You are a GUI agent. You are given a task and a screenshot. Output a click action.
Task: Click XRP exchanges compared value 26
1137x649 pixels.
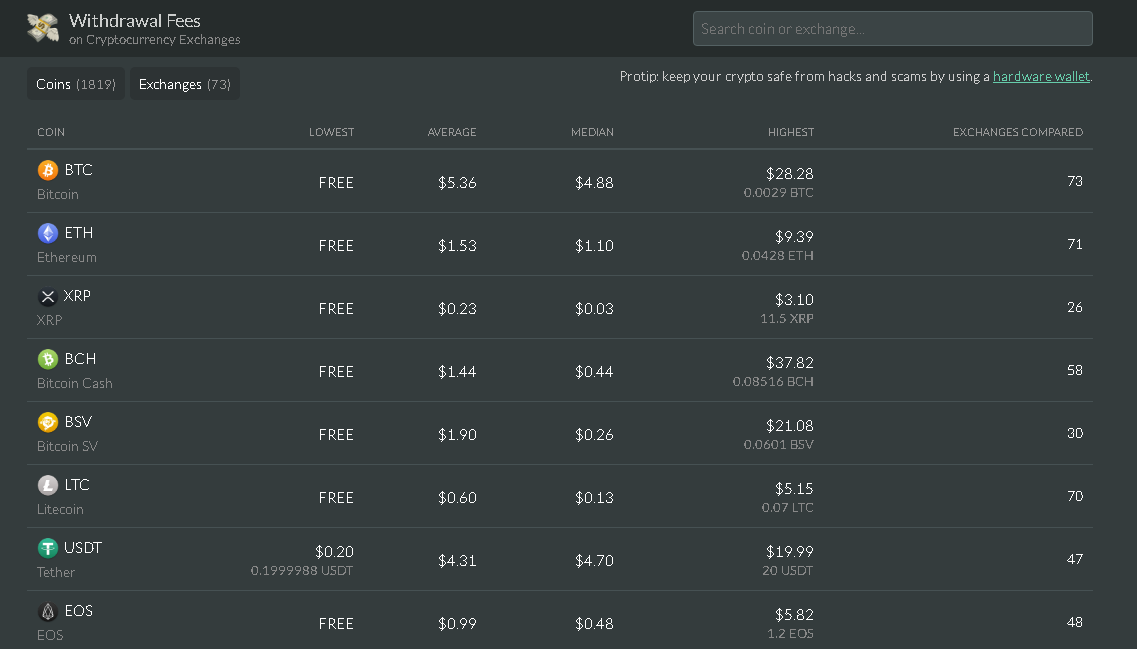coord(1075,307)
